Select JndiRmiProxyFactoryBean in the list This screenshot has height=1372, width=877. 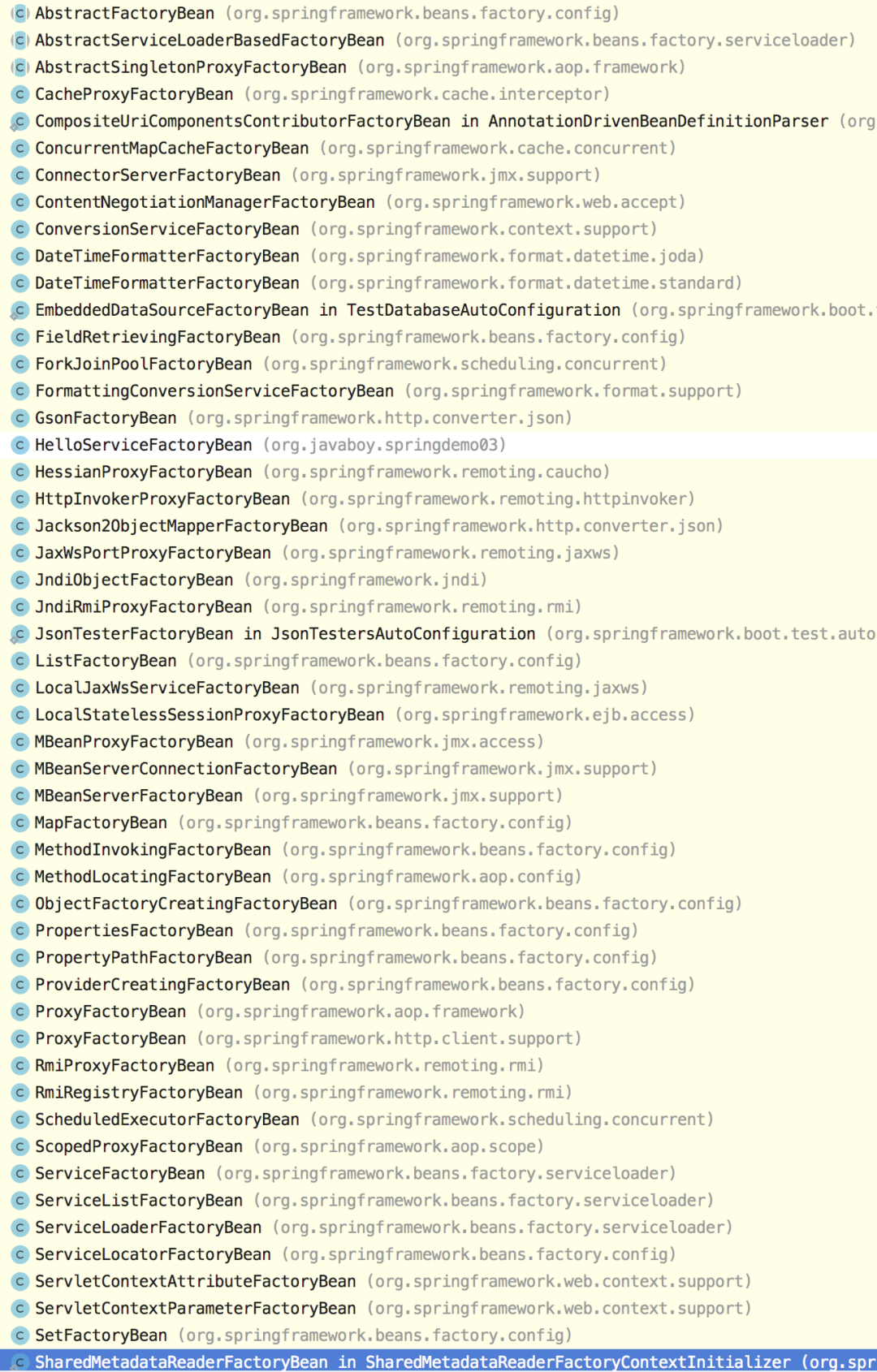438,606
